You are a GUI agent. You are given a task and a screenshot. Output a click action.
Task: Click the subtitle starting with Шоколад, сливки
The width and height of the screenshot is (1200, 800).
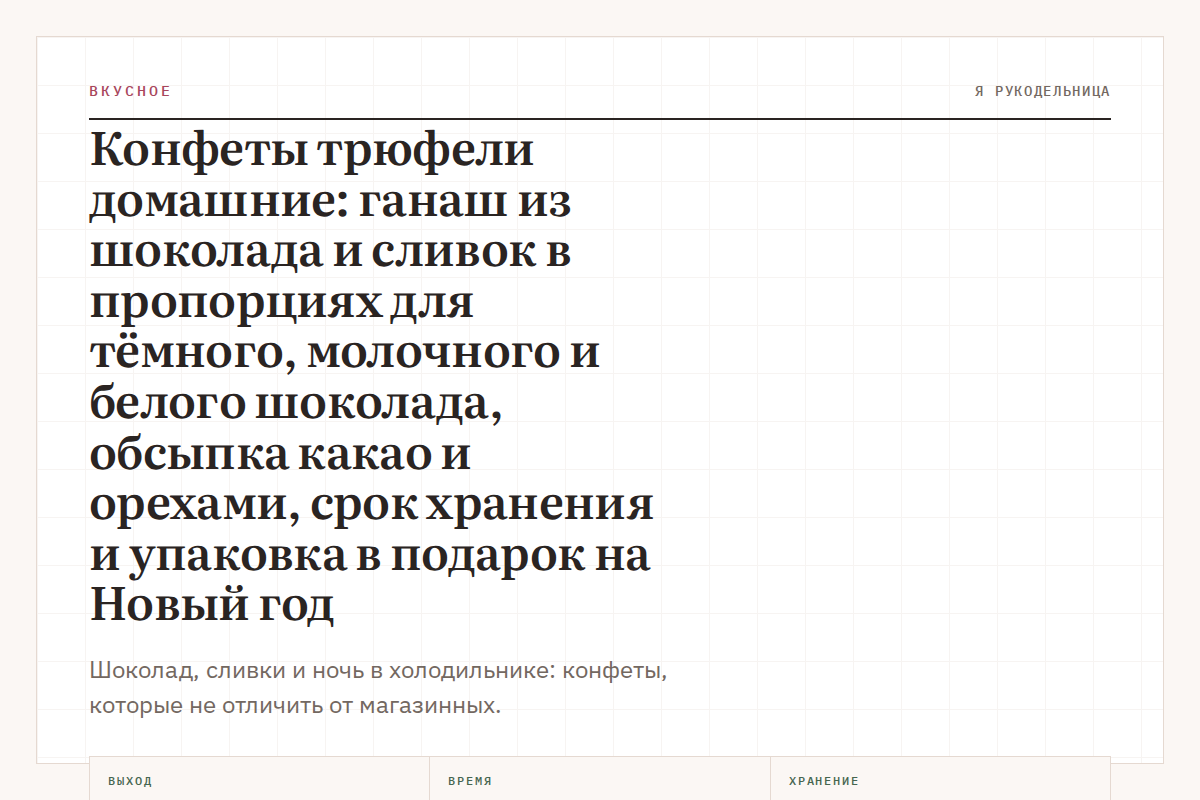pyautogui.click(x=378, y=688)
